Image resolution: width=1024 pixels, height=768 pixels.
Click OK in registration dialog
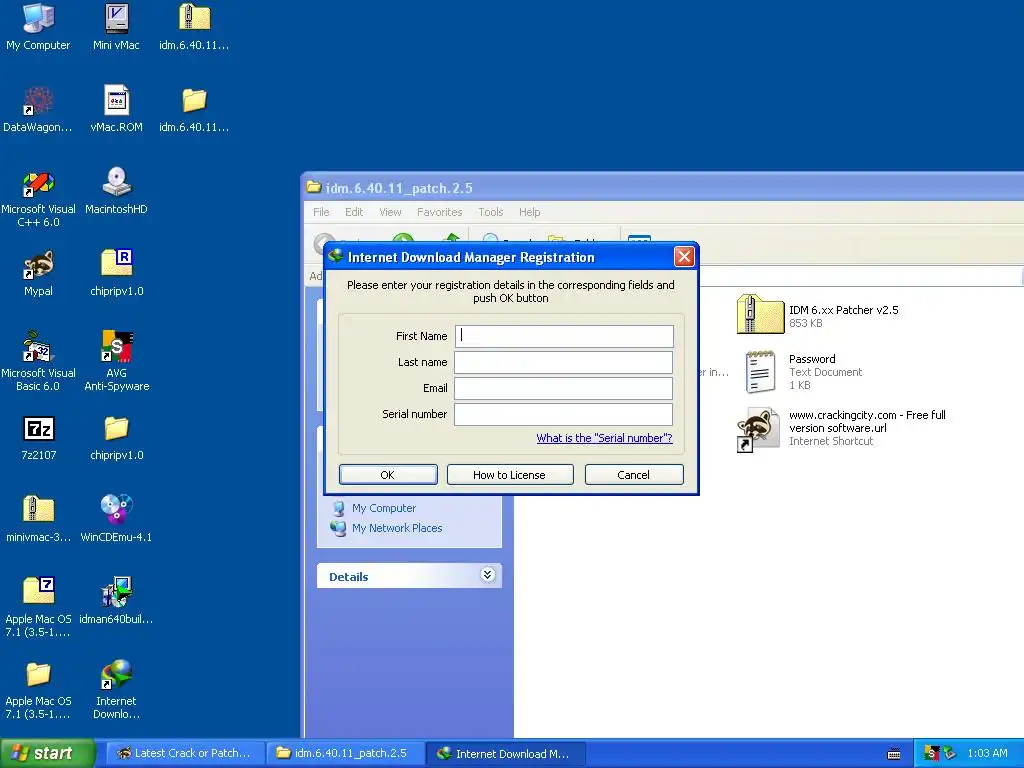pos(388,475)
